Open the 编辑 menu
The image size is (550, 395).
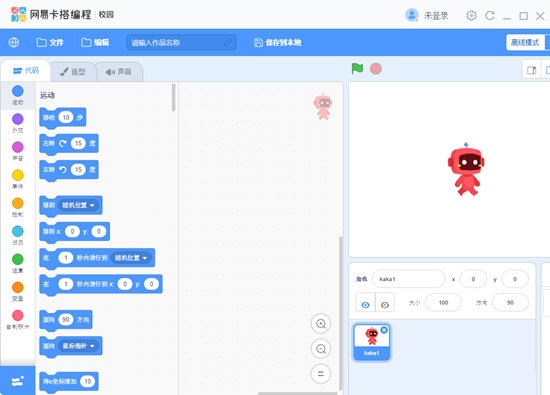pyautogui.click(x=95, y=42)
